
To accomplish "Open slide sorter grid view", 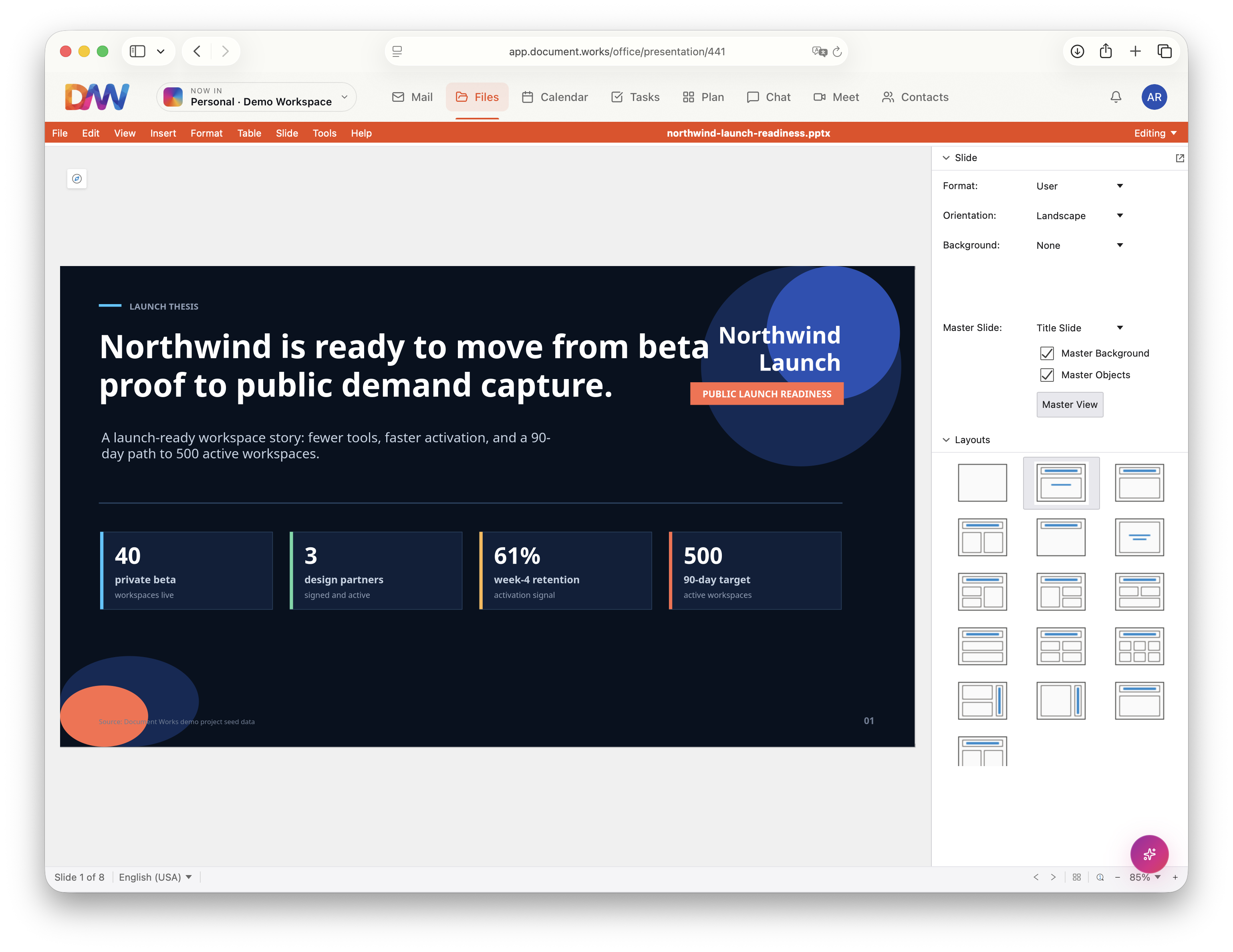I will (1077, 877).
